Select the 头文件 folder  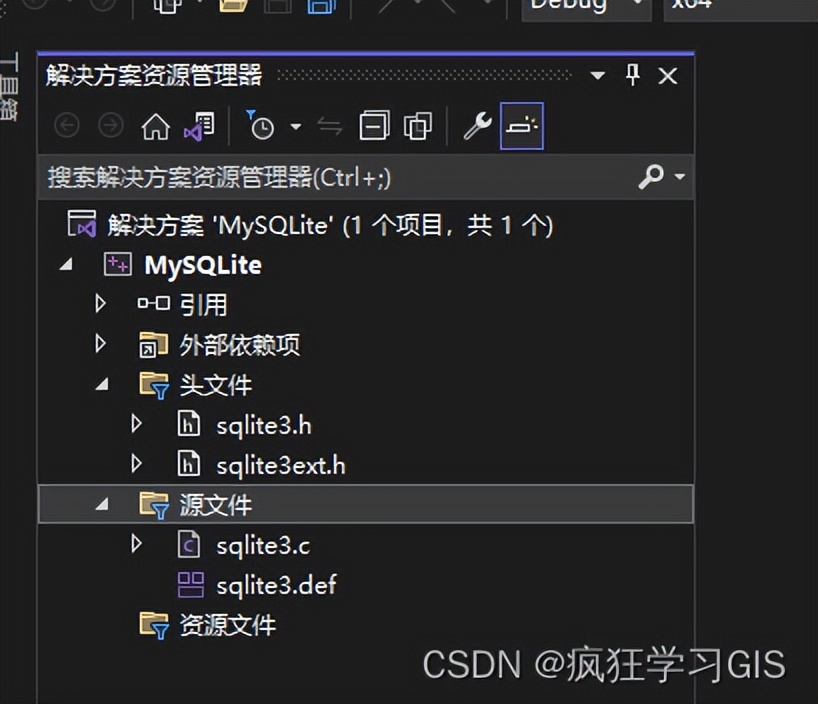click(x=215, y=386)
